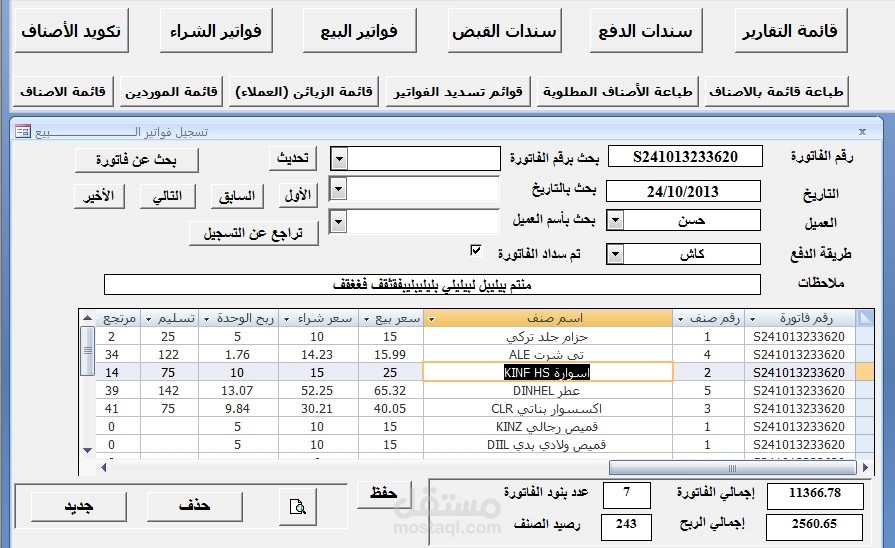Click the print preview magnifier icon button
Viewport: 895px width, 548px height.
297,506
